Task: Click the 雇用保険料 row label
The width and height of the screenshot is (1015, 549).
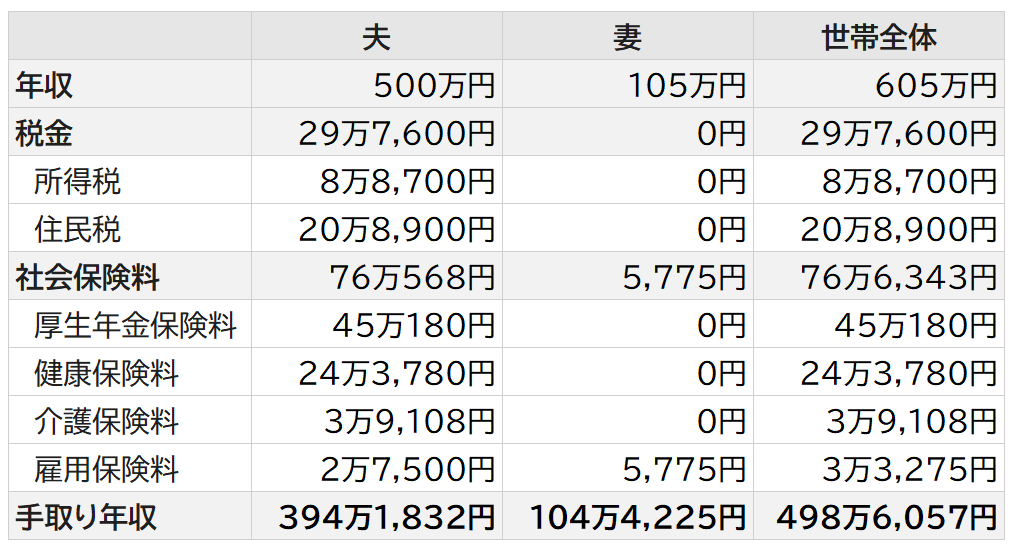Action: pos(106,469)
